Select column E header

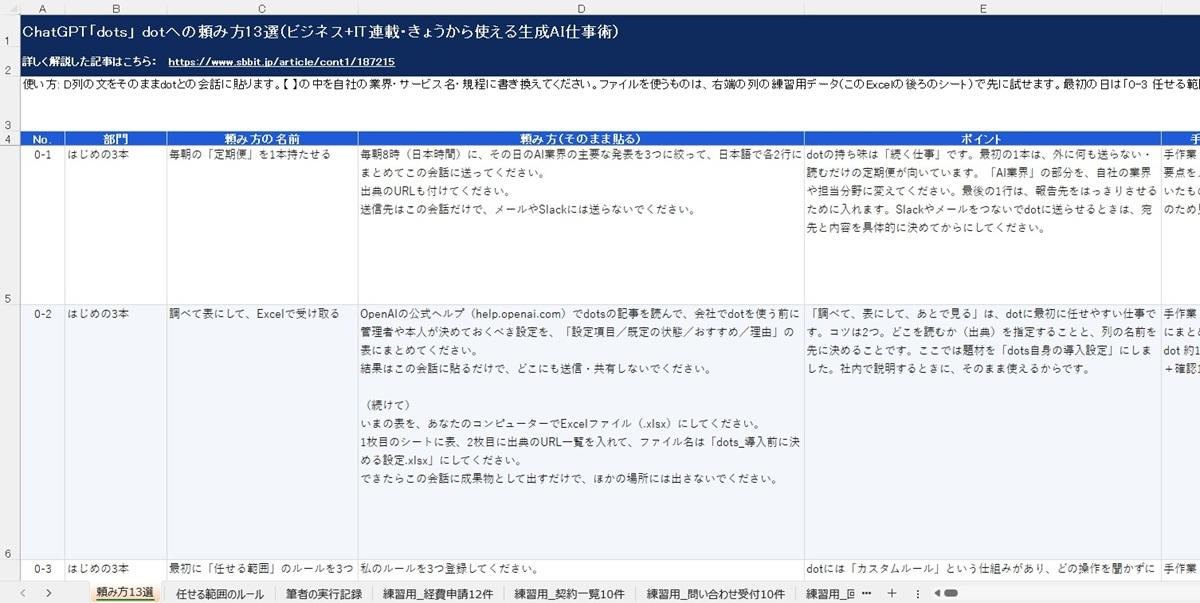[x=983, y=8]
